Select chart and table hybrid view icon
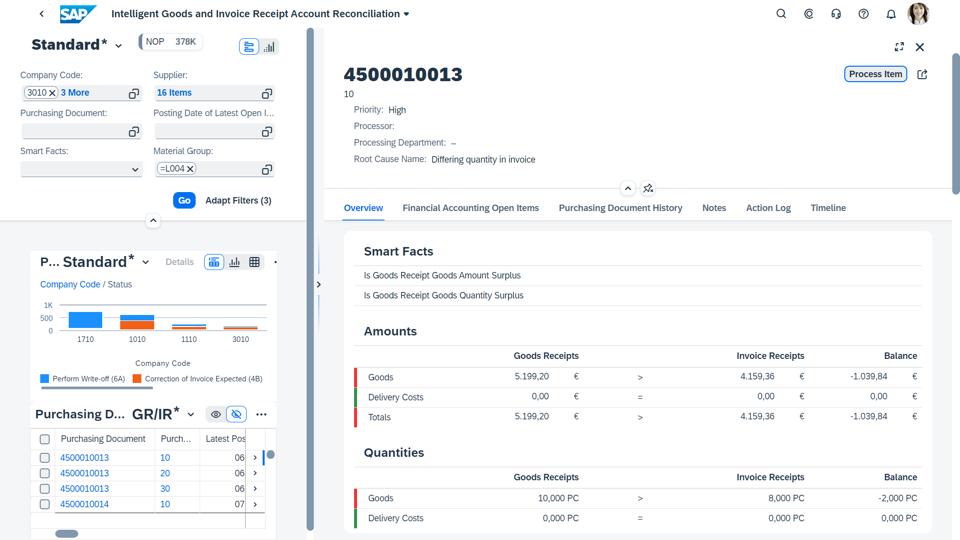 click(214, 262)
